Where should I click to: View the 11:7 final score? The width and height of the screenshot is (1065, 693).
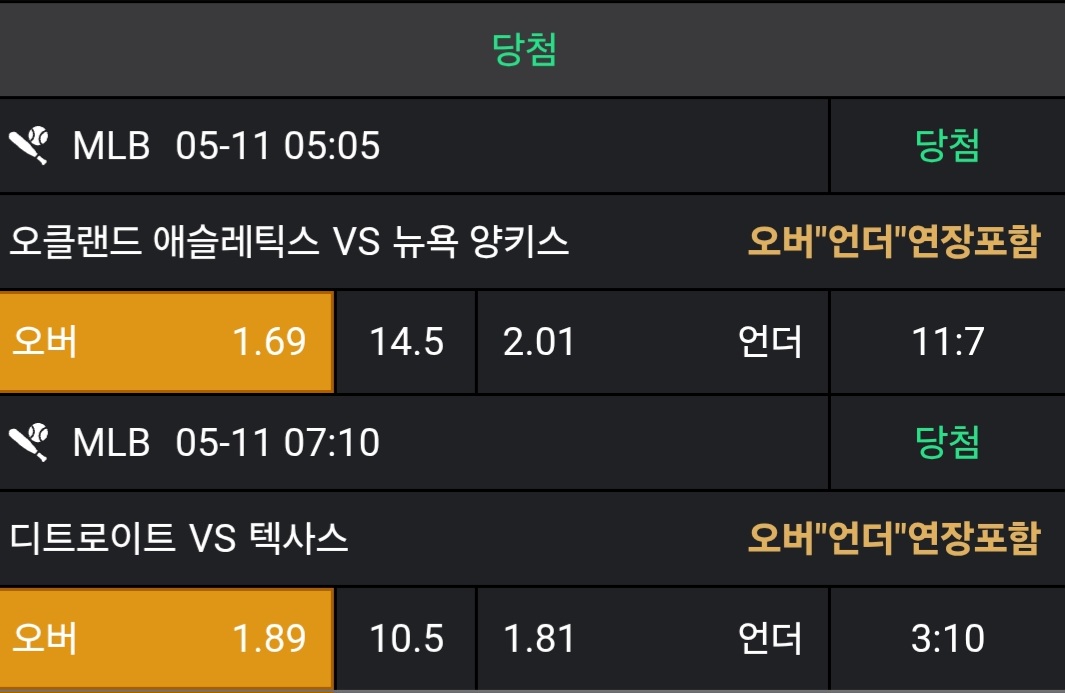click(947, 342)
